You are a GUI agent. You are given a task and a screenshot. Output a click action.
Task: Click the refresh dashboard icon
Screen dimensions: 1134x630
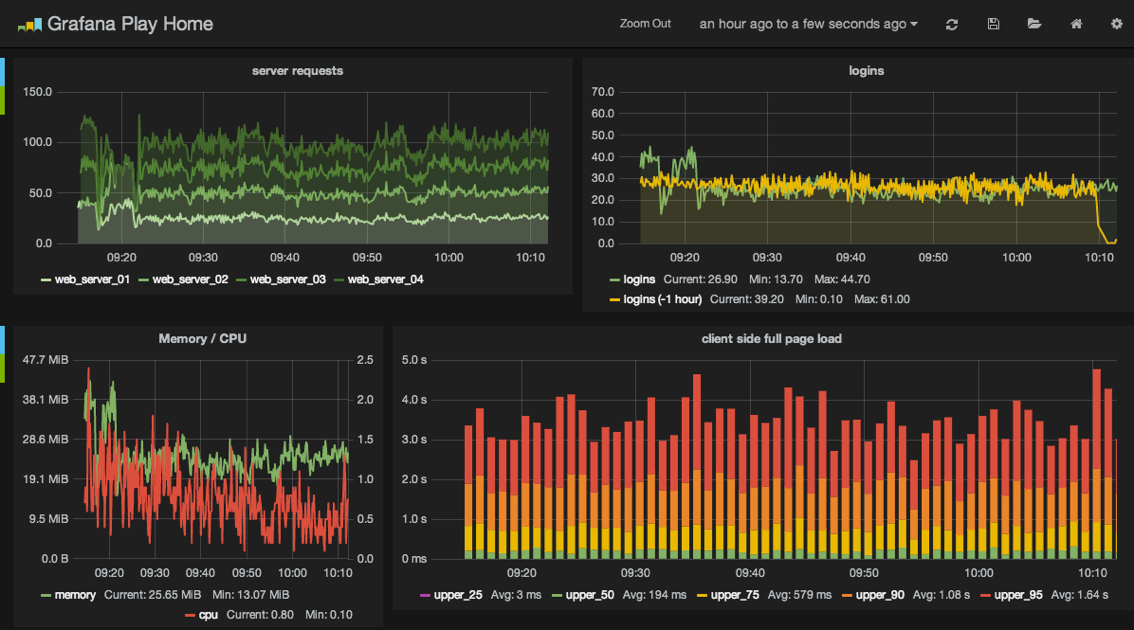[x=952, y=23]
